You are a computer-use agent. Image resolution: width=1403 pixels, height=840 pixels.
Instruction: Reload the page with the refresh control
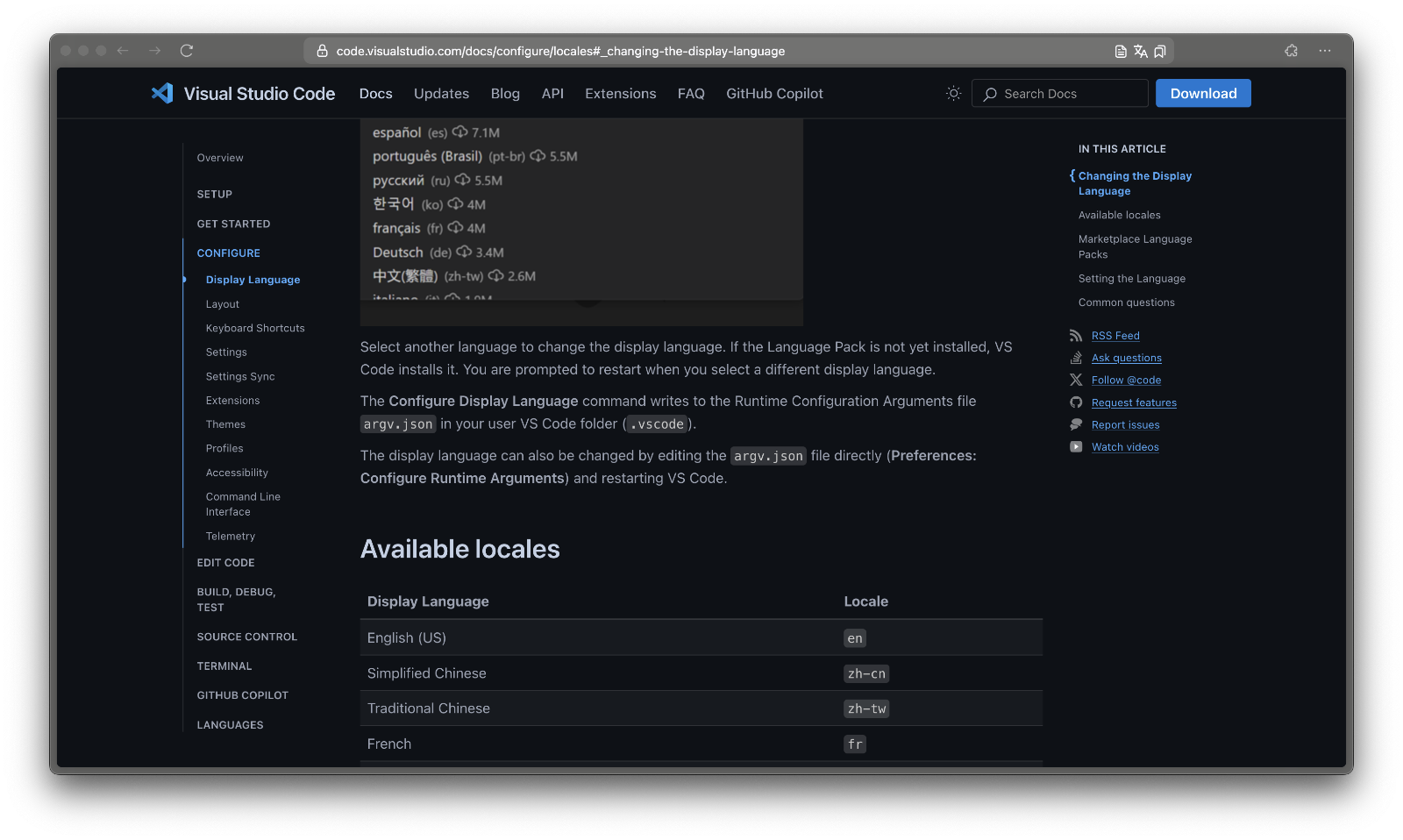(187, 51)
